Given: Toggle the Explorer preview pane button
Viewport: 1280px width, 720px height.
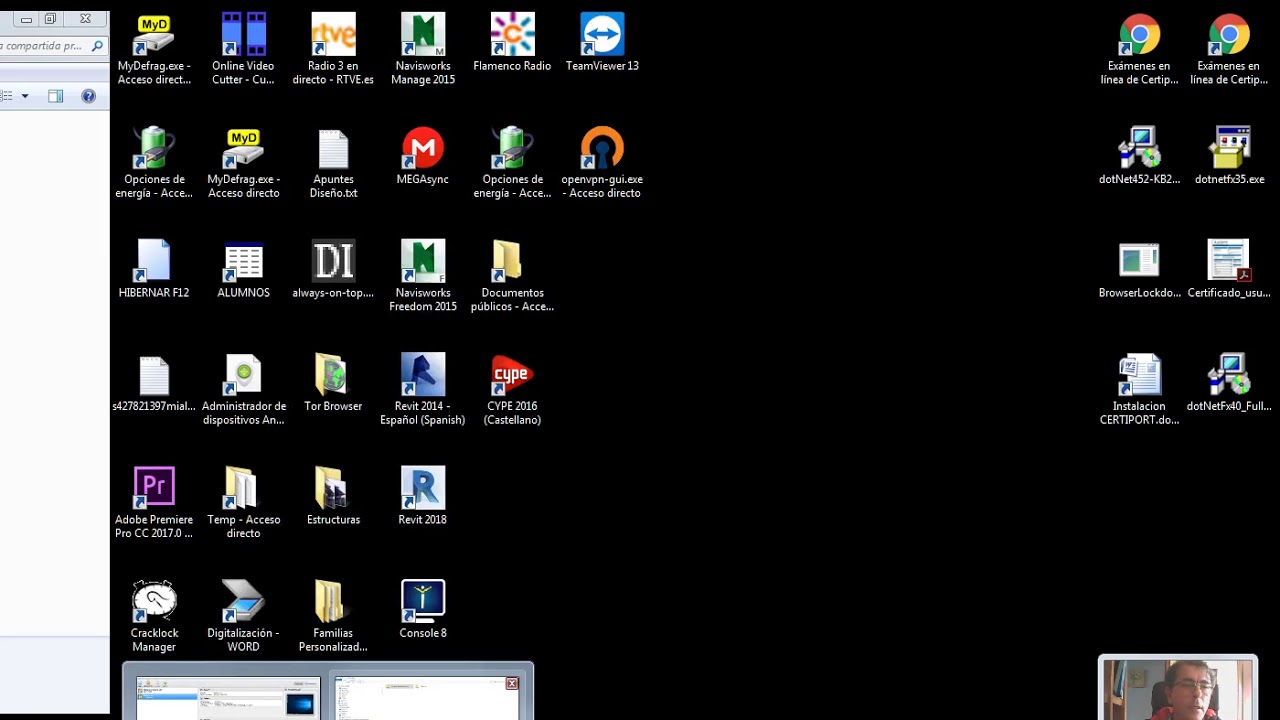Looking at the screenshot, I should (56, 96).
